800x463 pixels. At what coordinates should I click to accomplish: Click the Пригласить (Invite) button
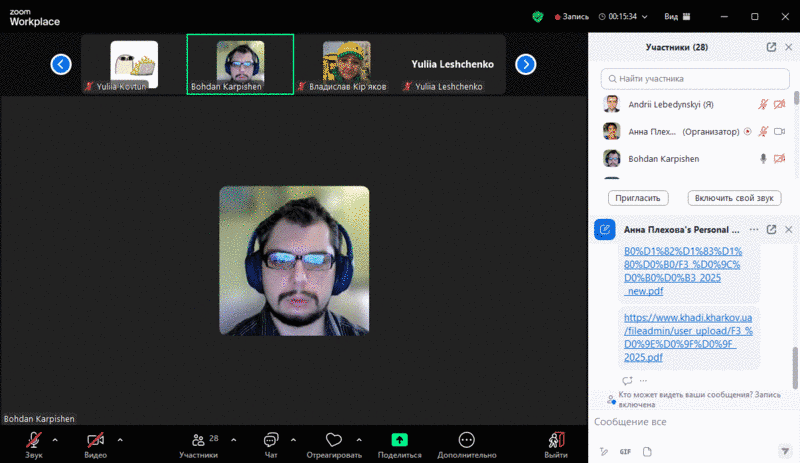[638, 198]
